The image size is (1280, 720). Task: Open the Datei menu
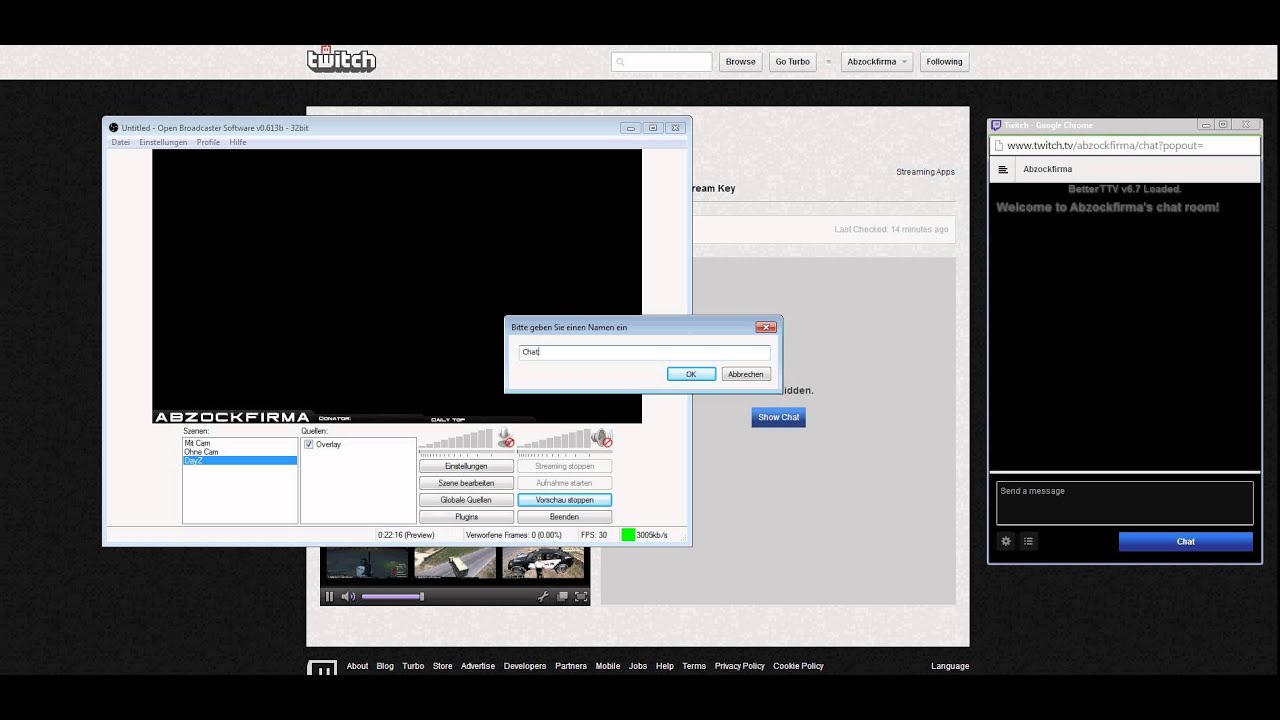point(120,142)
